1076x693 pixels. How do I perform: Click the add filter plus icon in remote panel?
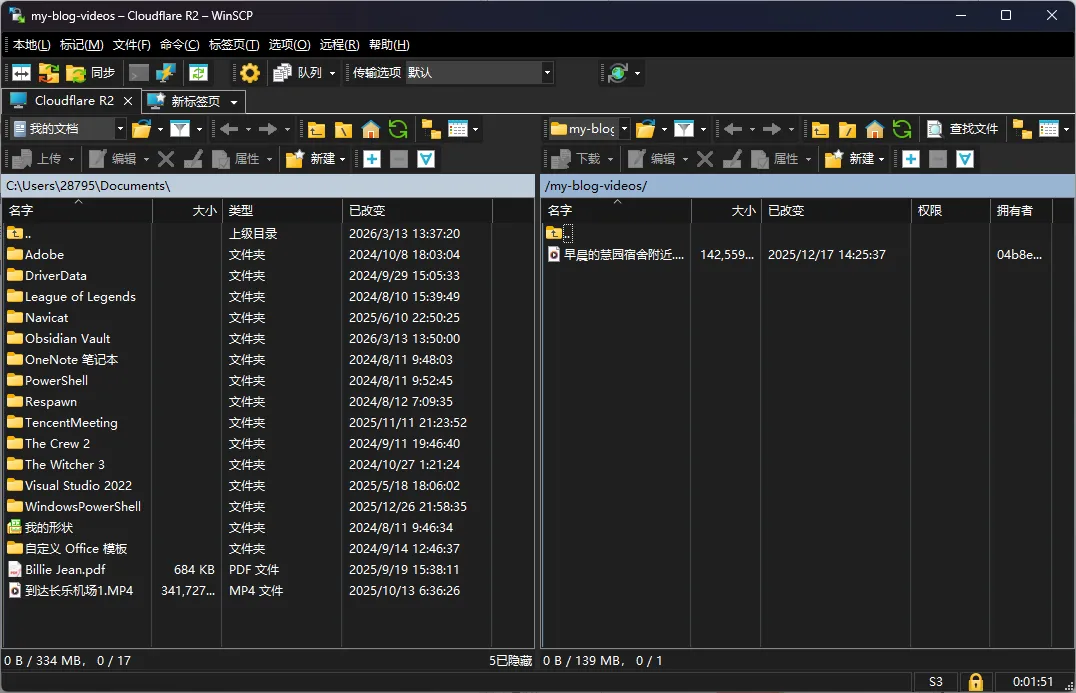[x=911, y=158]
